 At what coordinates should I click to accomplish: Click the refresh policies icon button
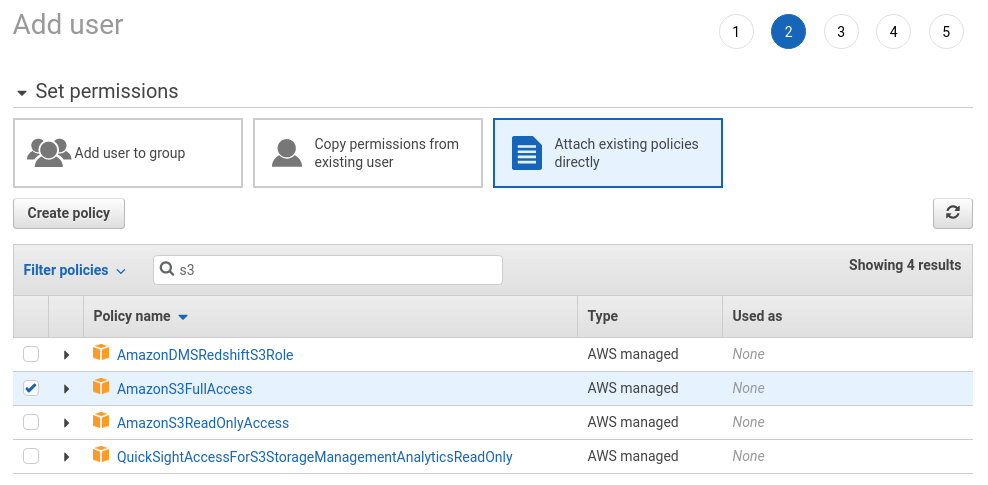click(x=952, y=213)
